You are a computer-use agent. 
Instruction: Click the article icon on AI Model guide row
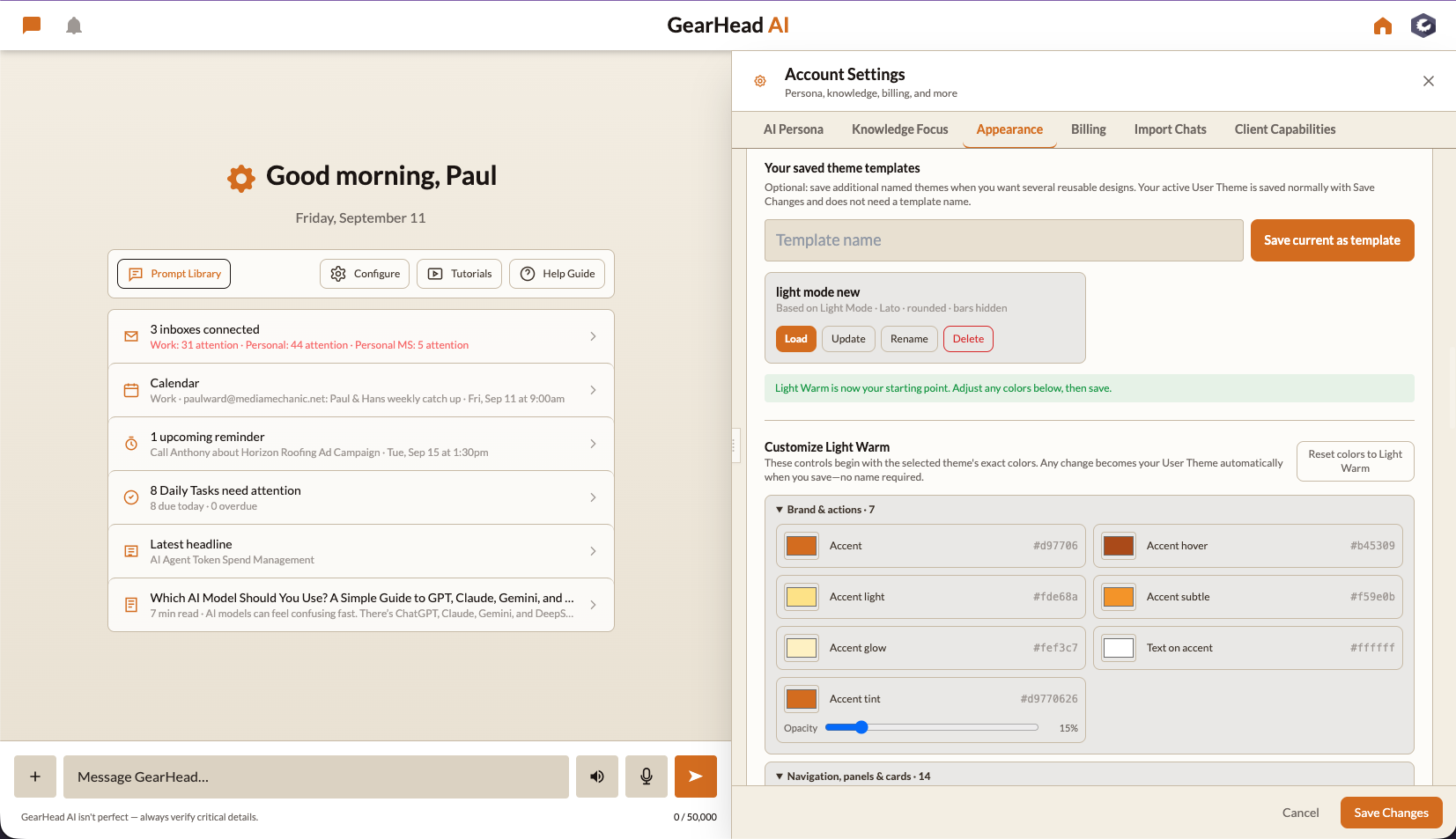pyautogui.click(x=131, y=605)
